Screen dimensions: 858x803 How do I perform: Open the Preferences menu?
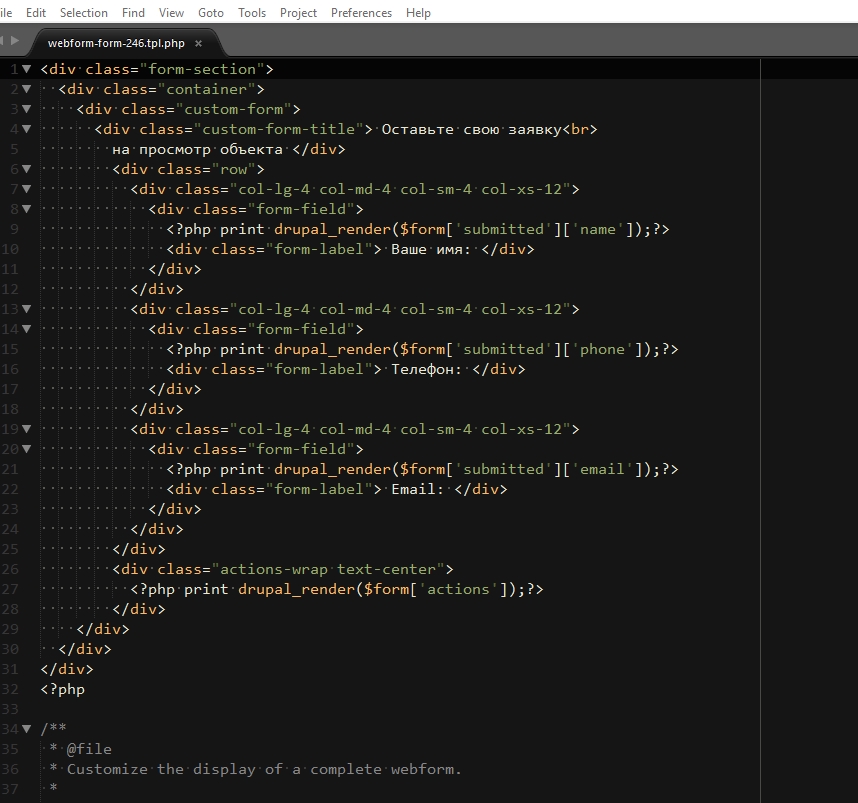pos(361,13)
